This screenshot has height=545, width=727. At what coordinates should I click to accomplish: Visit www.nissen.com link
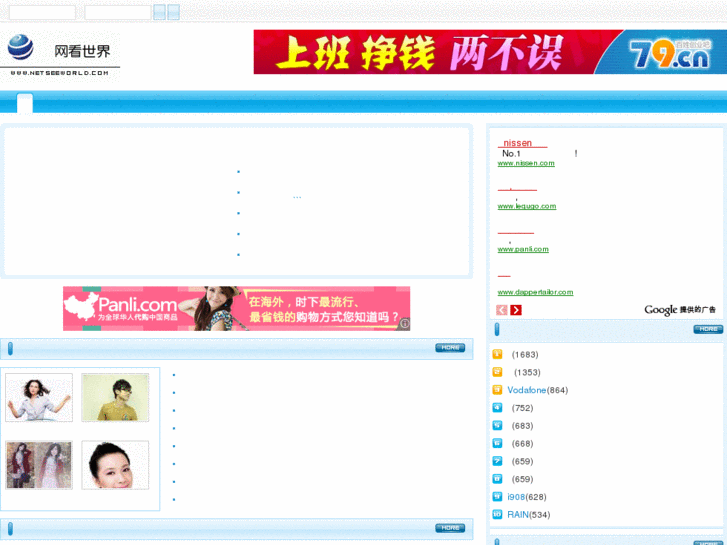[526, 163]
